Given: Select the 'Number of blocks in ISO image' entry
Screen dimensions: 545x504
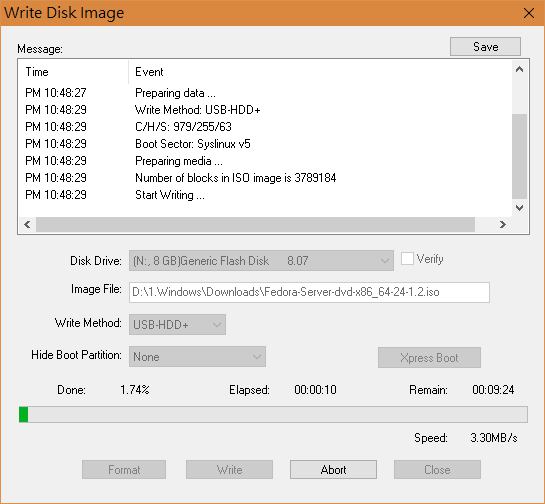Looking at the screenshot, I should (x=265, y=178).
